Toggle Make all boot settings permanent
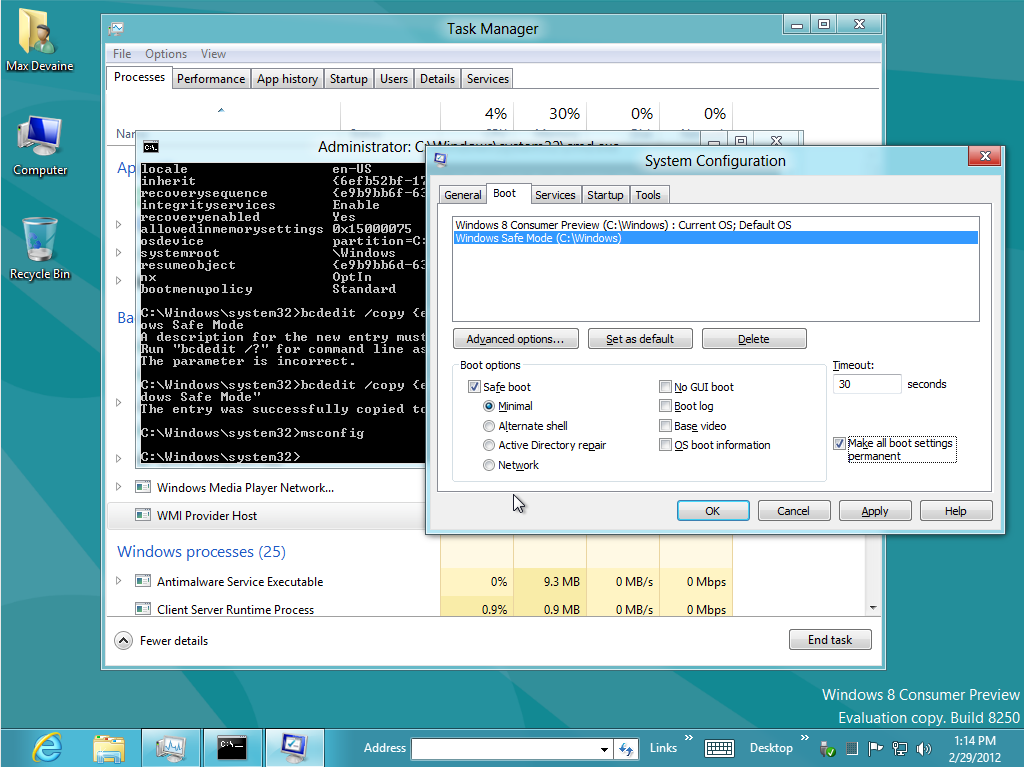The width and height of the screenshot is (1024, 767). click(x=839, y=444)
